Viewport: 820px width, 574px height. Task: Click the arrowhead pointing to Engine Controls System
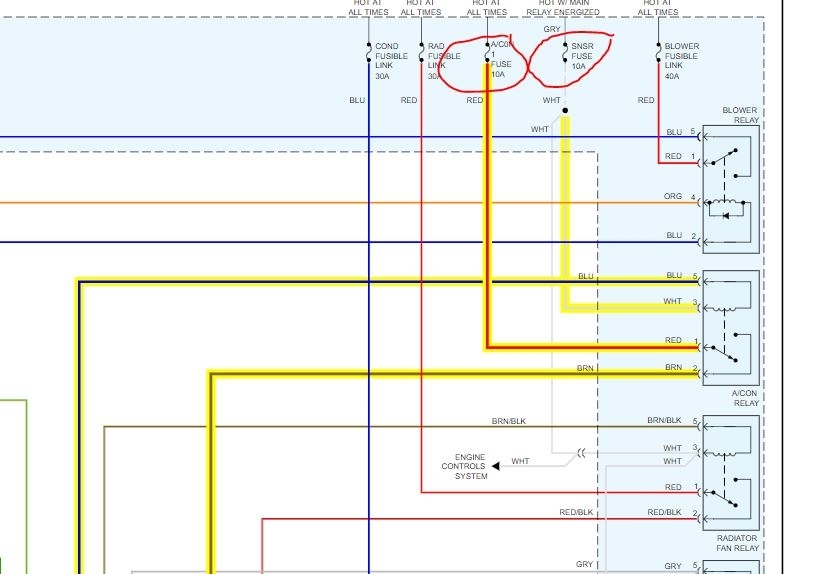coord(496,466)
